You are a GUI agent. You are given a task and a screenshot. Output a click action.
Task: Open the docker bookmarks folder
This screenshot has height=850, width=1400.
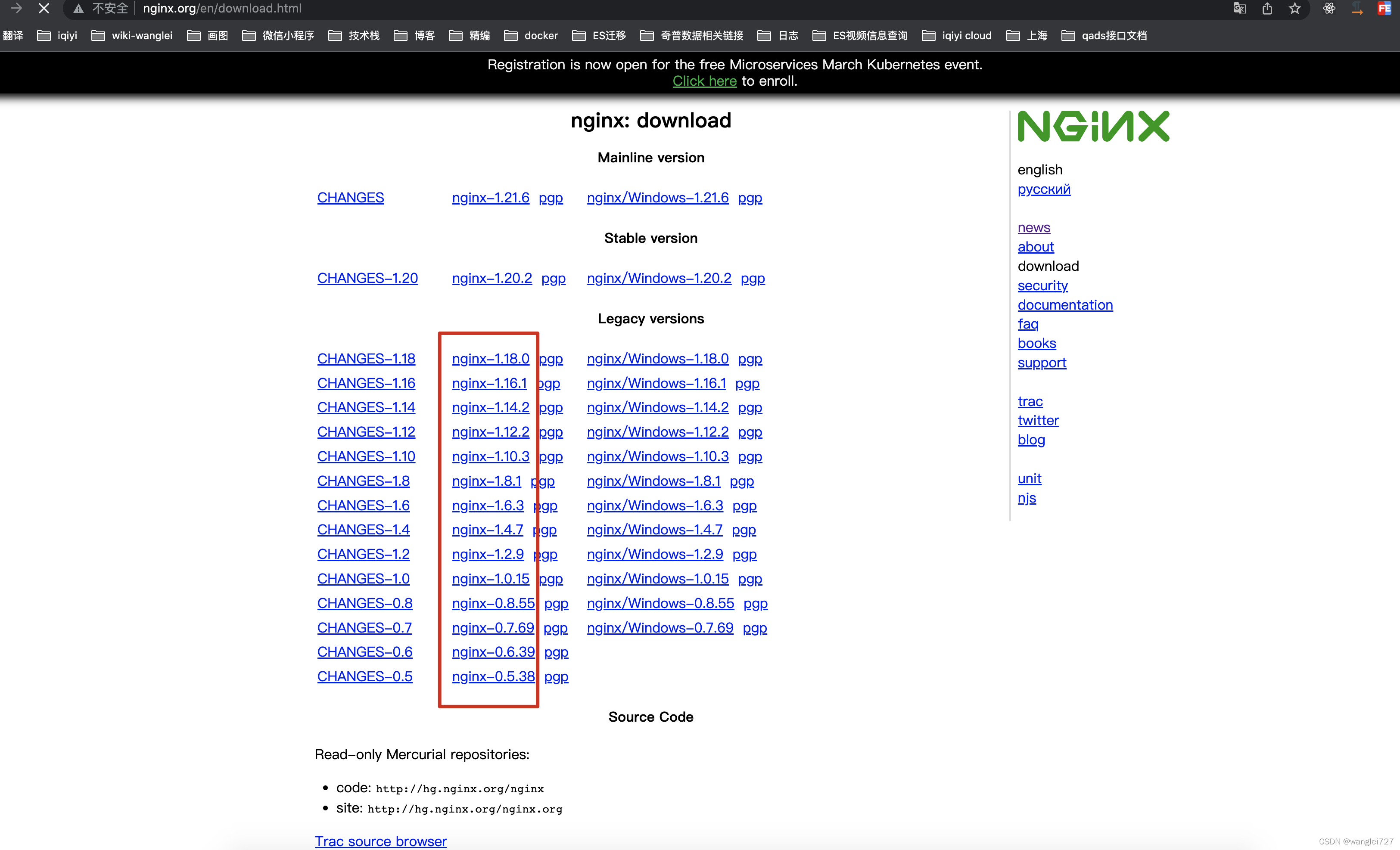click(x=531, y=36)
